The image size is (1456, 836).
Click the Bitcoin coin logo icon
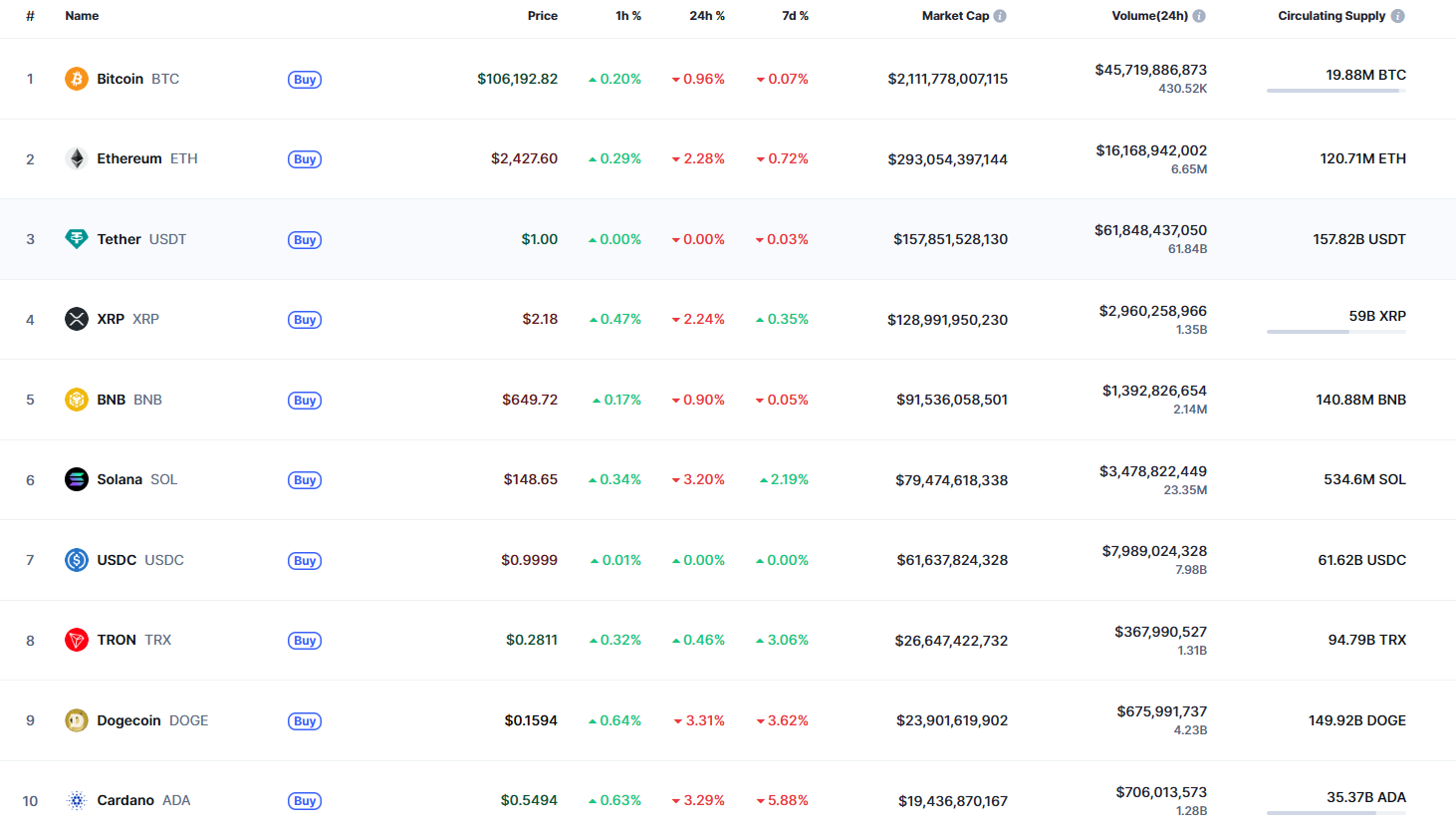pos(77,79)
